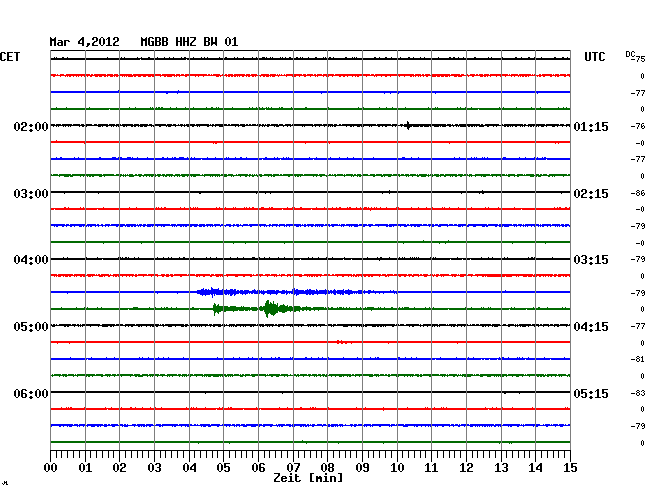Select minute "10" on the time axis

click(397, 467)
